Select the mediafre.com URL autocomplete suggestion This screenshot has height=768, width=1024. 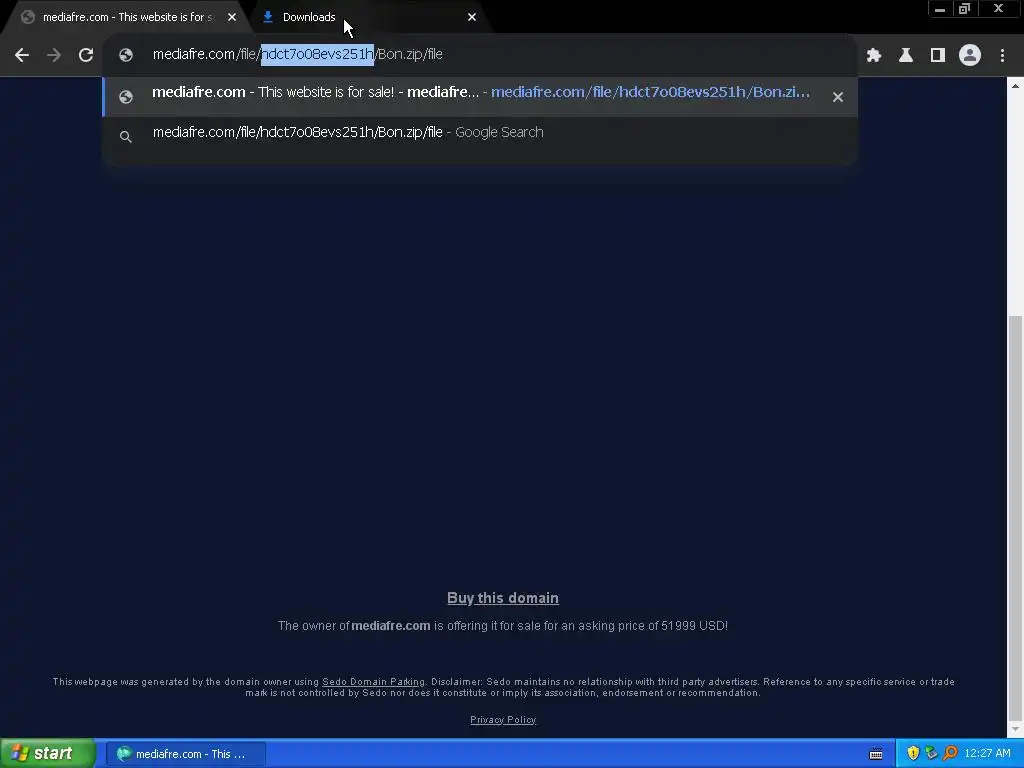(480, 97)
